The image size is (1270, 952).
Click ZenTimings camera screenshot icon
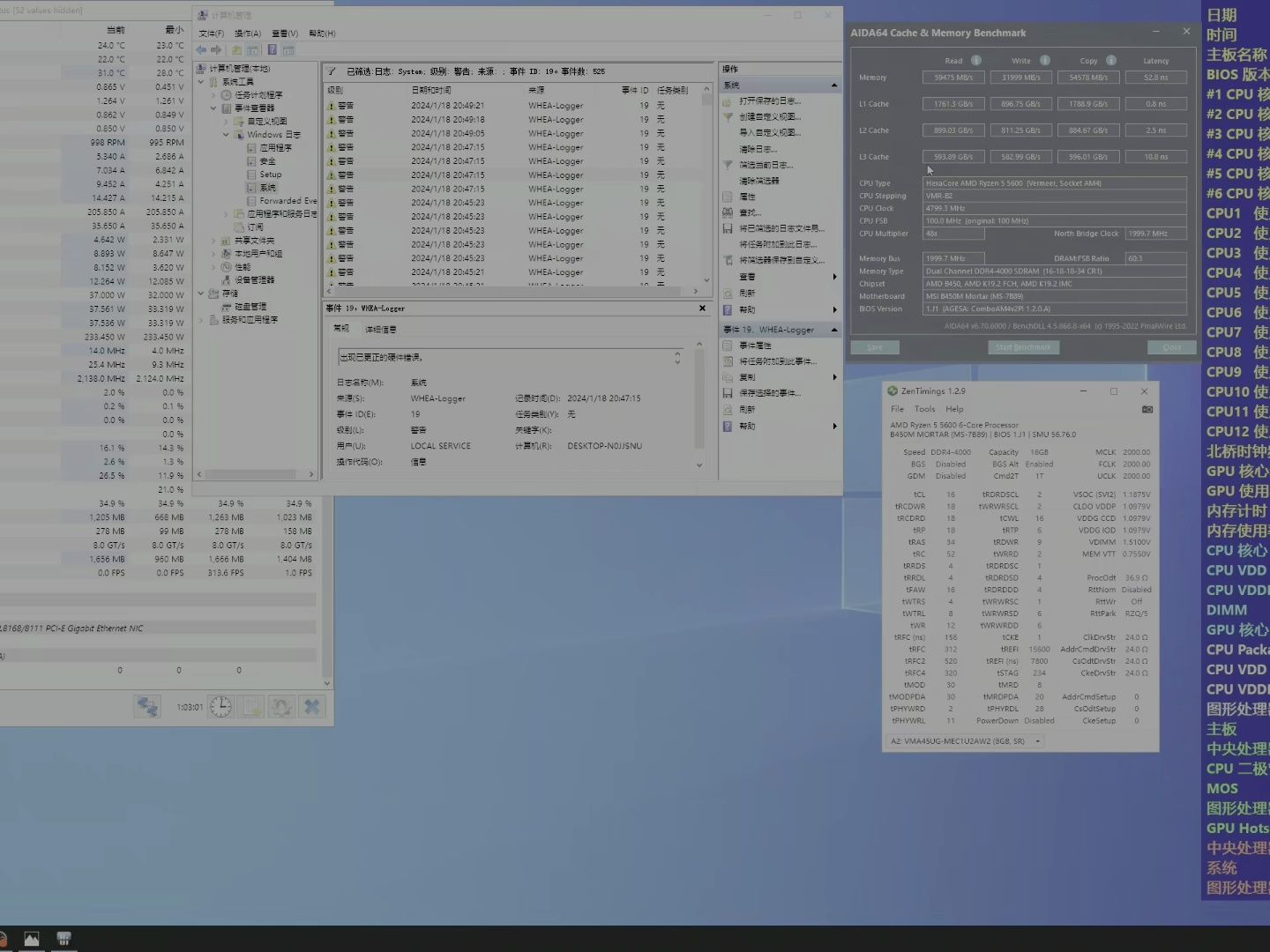point(1147,409)
